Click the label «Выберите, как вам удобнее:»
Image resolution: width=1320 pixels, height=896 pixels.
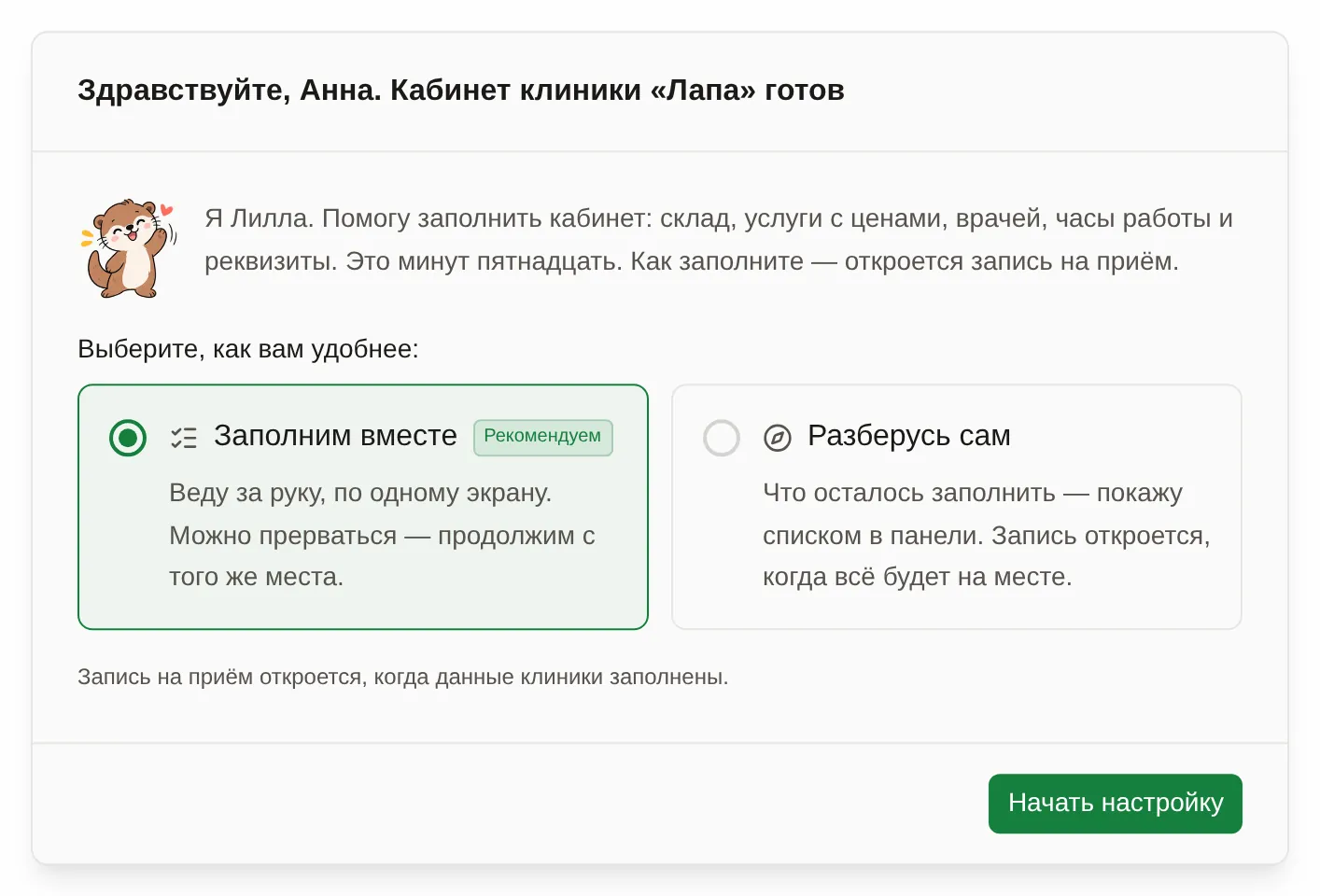pyautogui.click(x=248, y=349)
